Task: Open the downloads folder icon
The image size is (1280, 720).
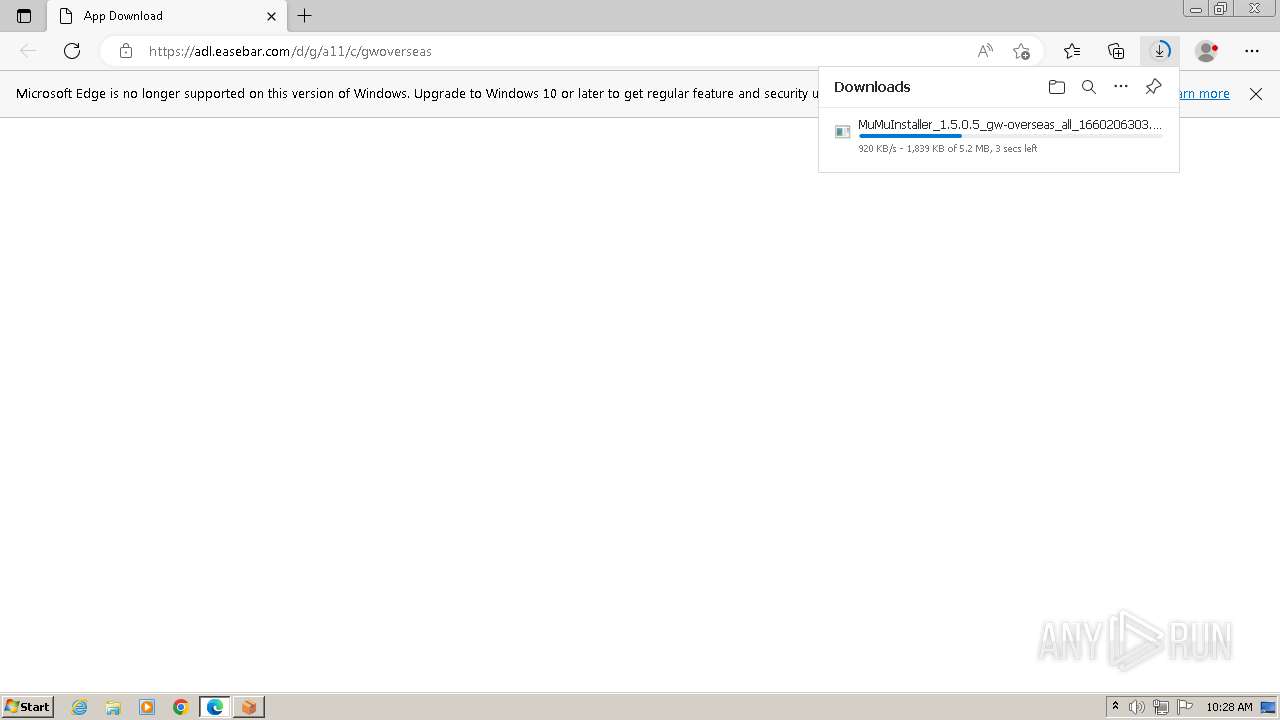Action: pos(1057,87)
